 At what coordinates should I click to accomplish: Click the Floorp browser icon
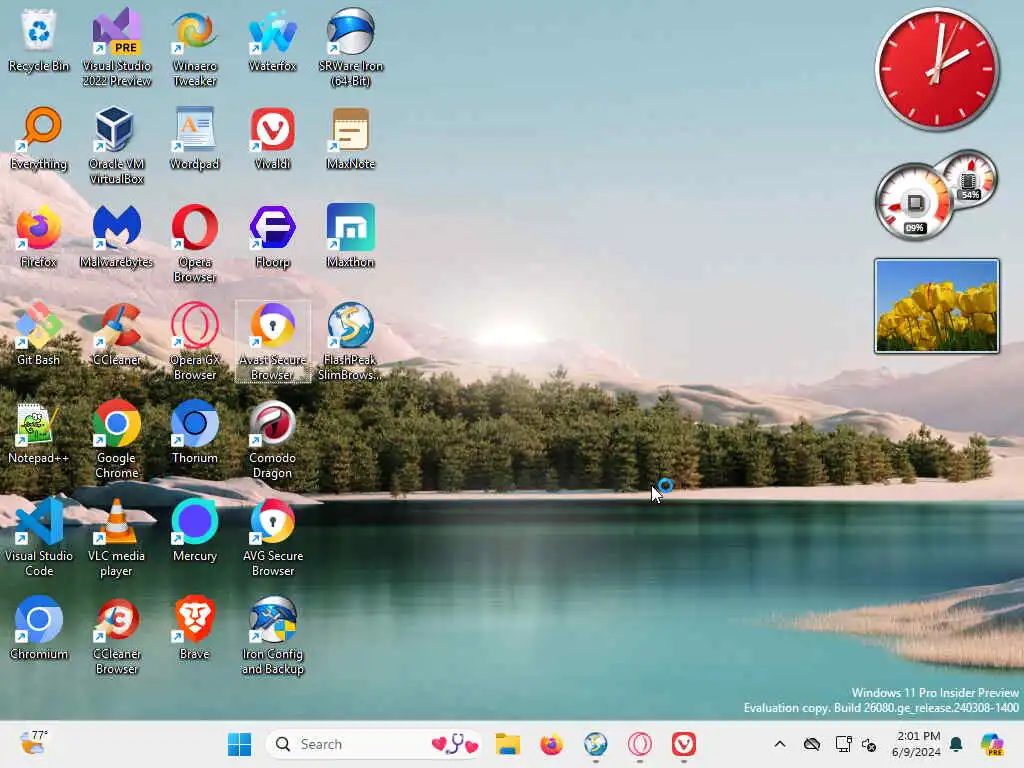coord(272,236)
